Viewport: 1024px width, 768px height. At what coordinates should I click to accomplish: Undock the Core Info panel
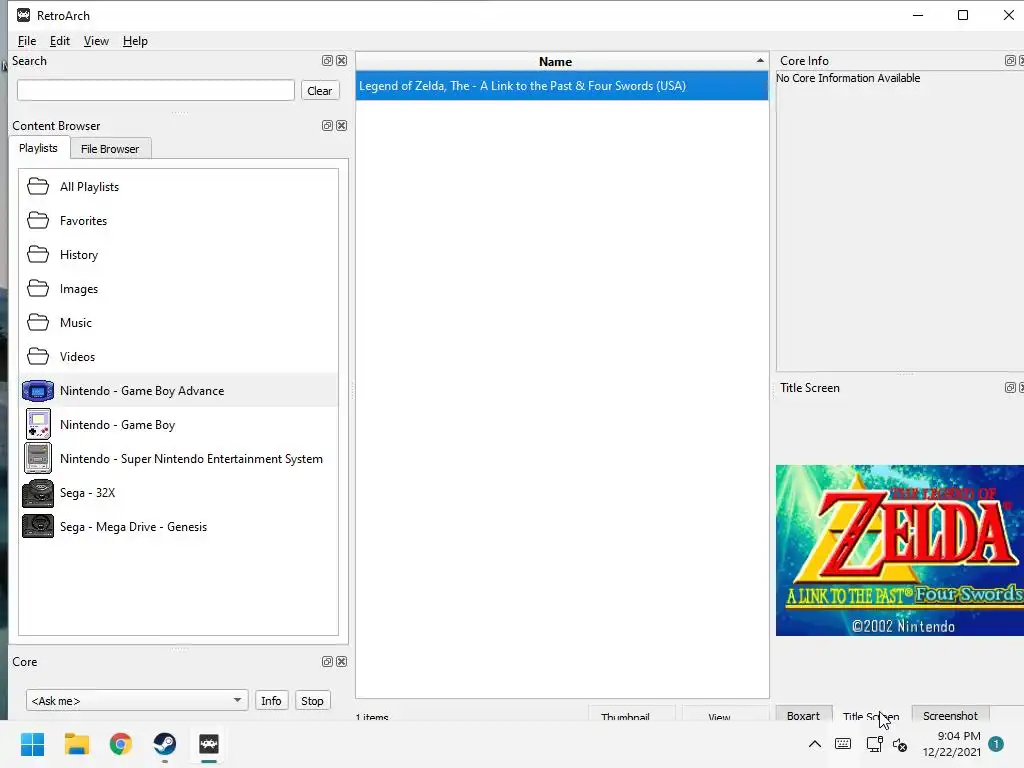[x=1010, y=61]
